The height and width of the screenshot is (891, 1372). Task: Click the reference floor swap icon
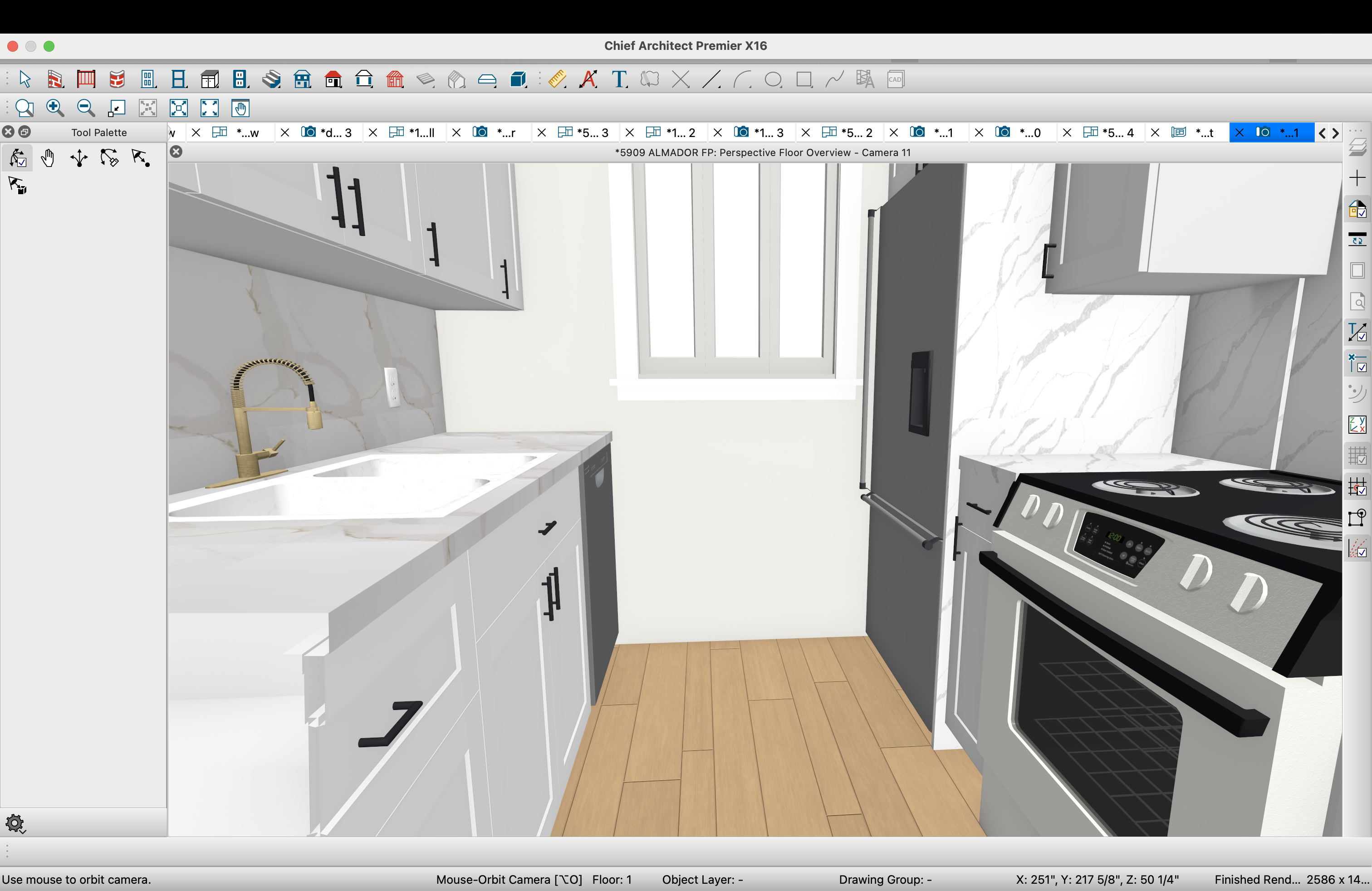click(1357, 239)
